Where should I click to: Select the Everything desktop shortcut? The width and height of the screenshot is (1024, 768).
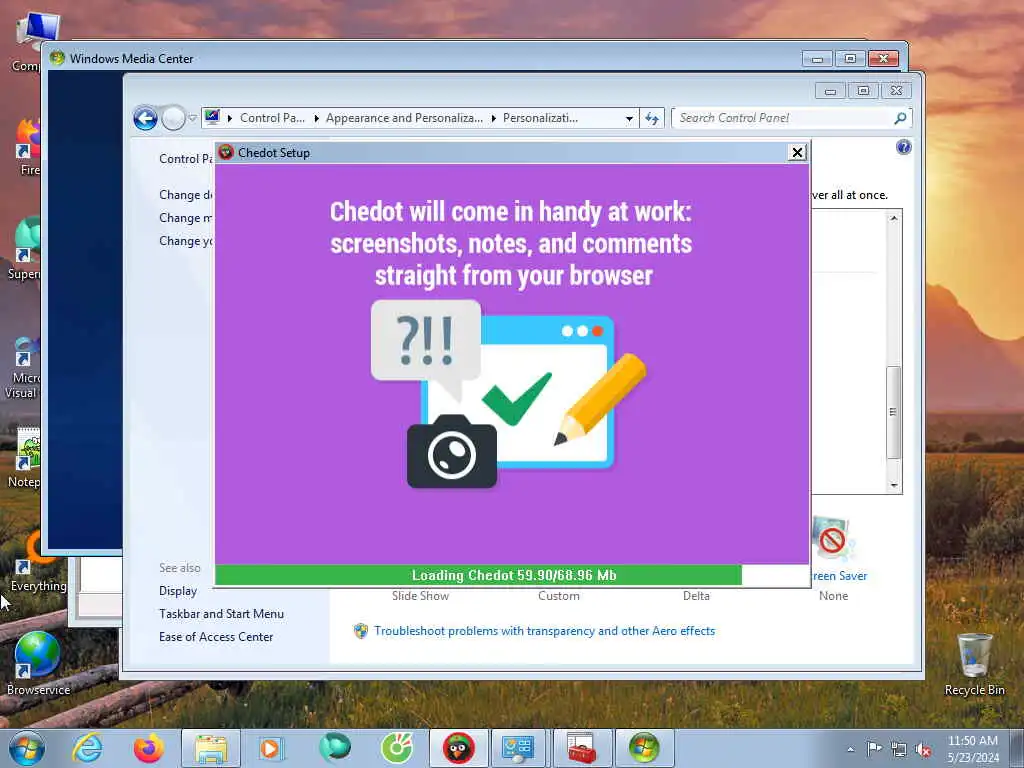coord(38,562)
